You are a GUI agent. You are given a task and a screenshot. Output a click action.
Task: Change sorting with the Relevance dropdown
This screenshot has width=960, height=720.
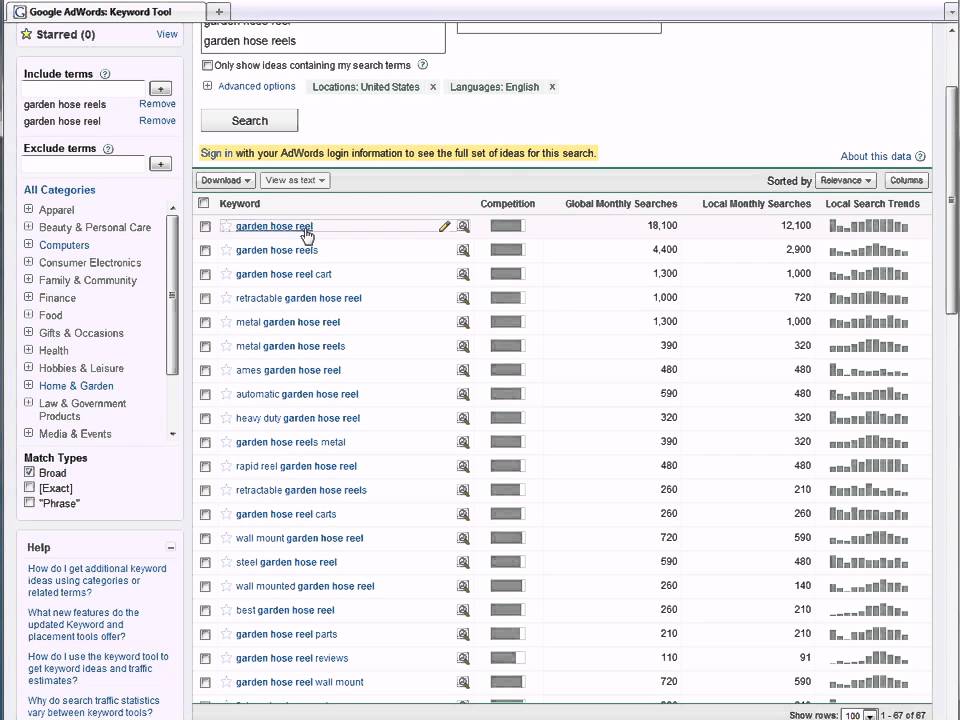click(x=846, y=181)
